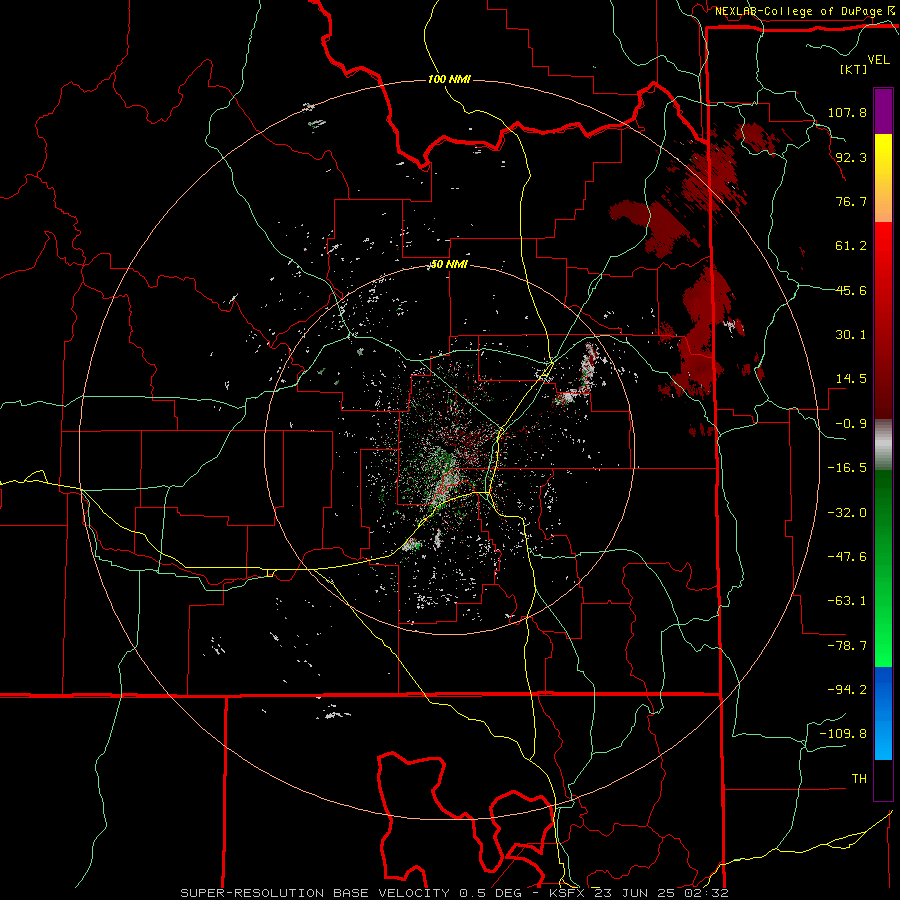Click the [KT] units label
Image resolution: width=900 pixels, height=900 pixels.
pyautogui.click(x=853, y=69)
